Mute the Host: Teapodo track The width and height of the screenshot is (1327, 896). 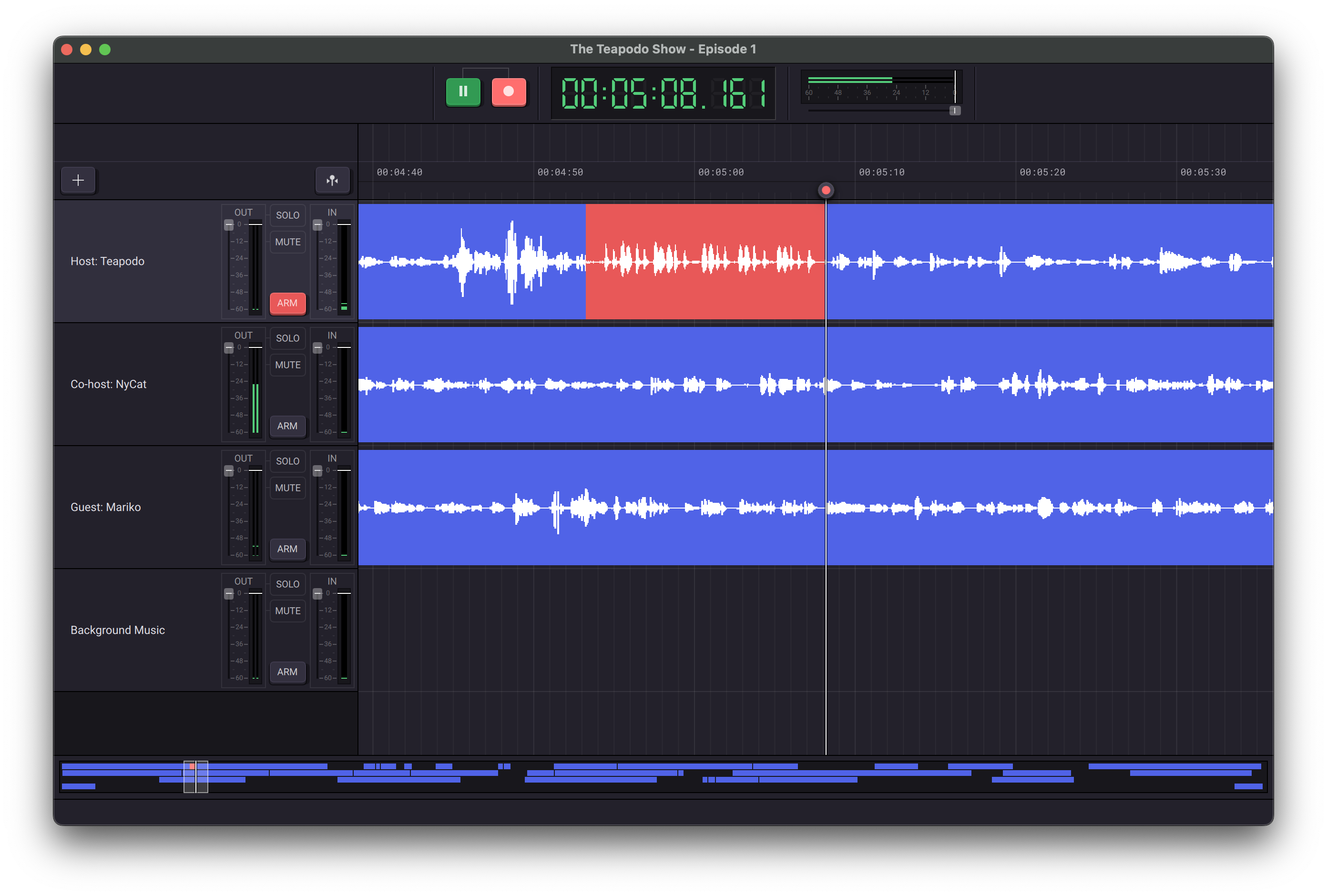click(x=287, y=242)
